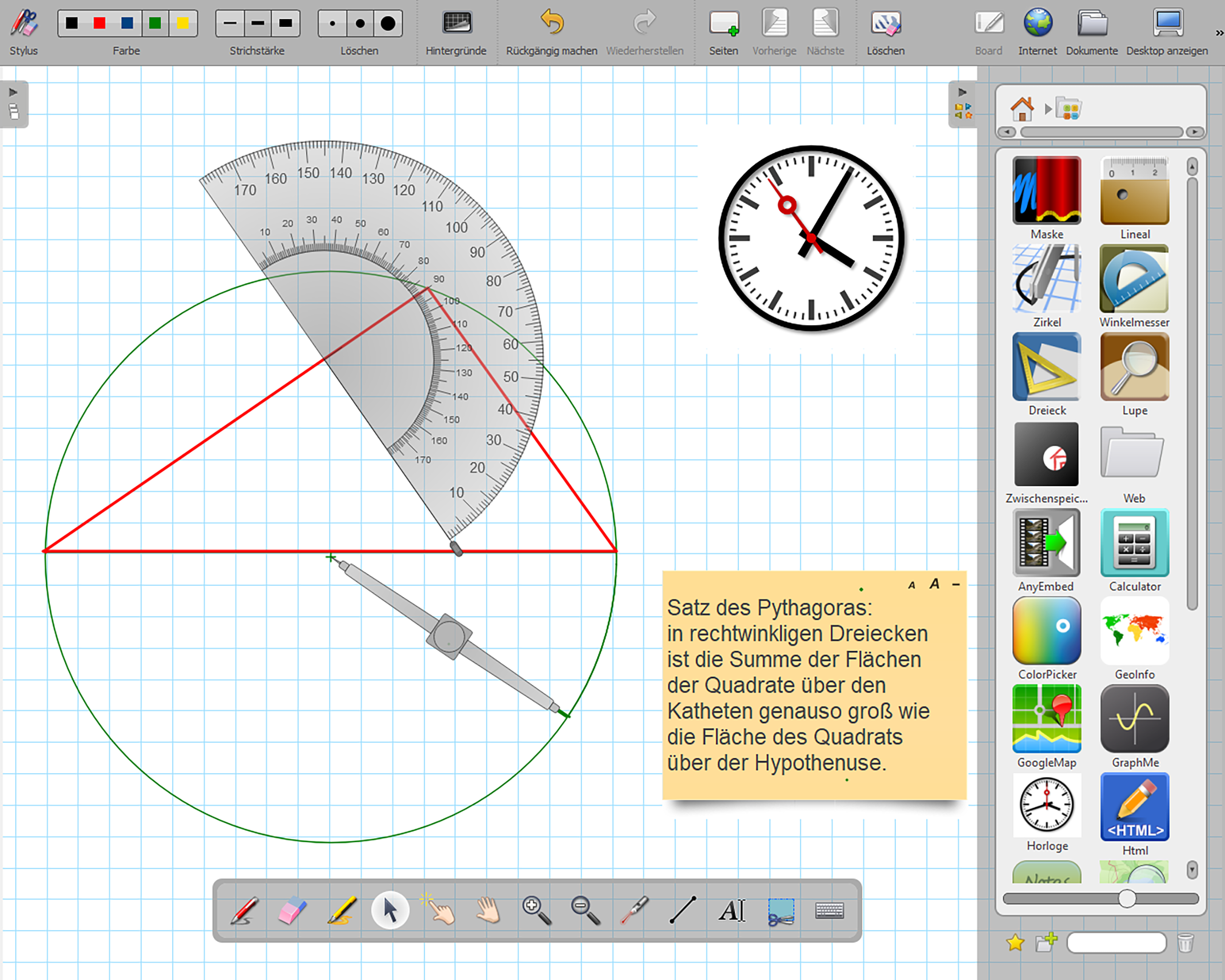Select the straight line drawing tool
The width and height of the screenshot is (1225, 980).
point(683,911)
